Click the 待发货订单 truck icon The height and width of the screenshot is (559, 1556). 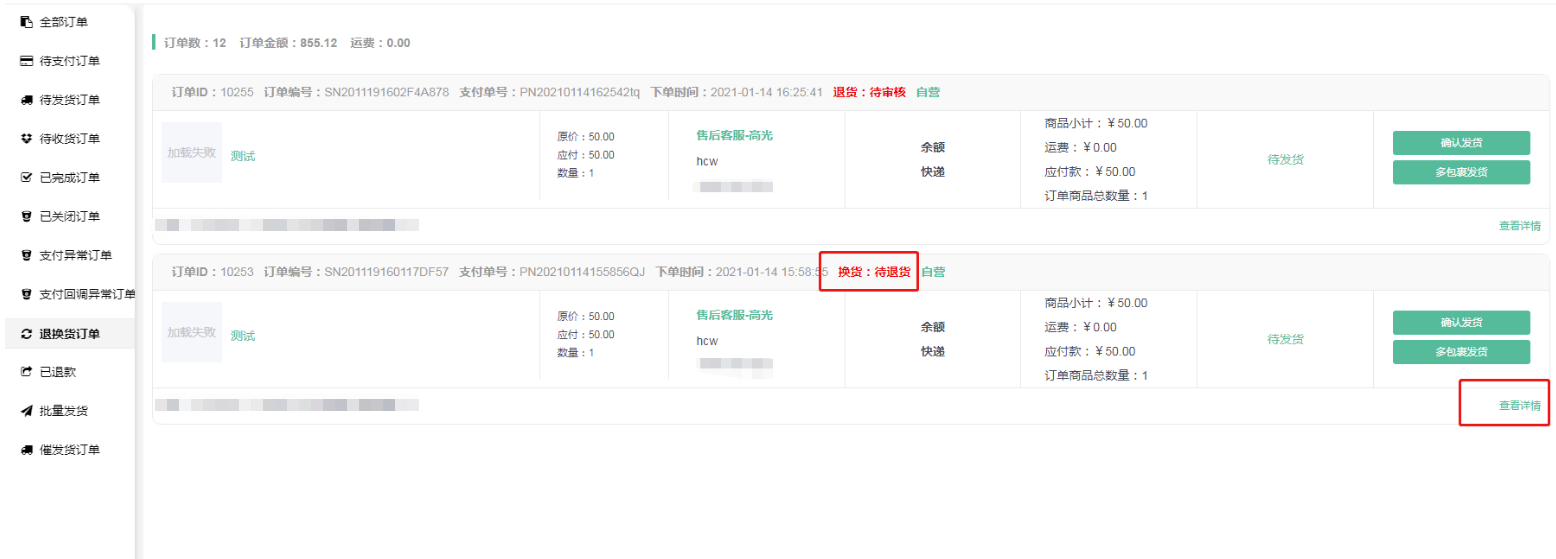pyautogui.click(x=27, y=100)
